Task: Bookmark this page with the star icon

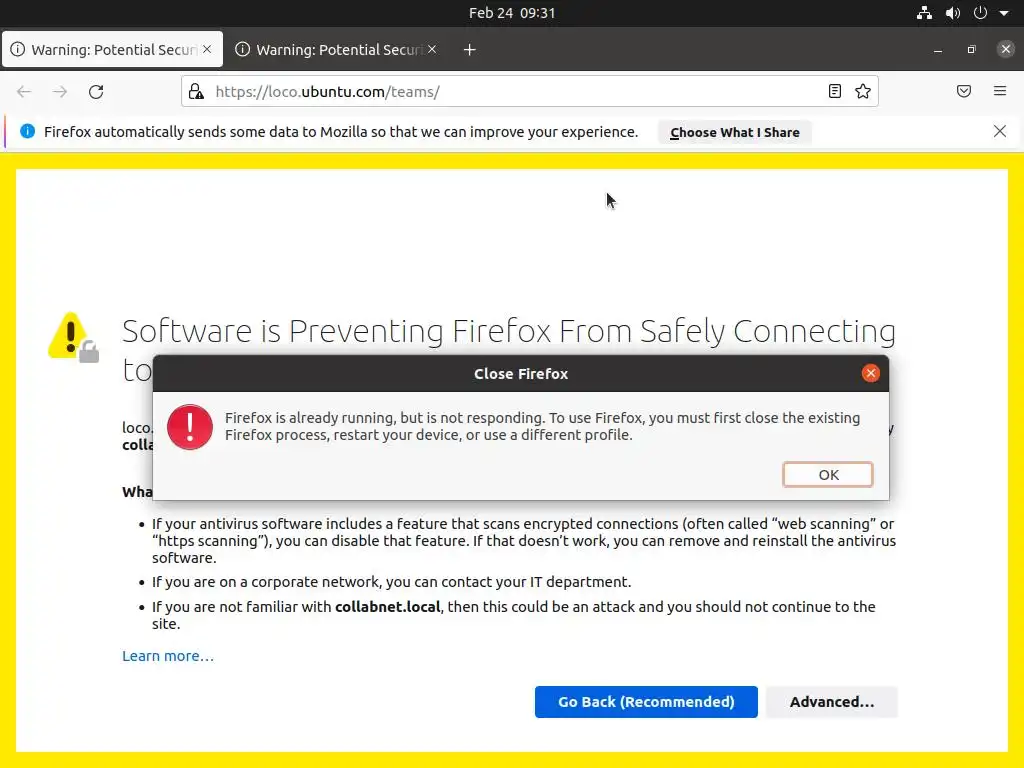Action: 863,91
